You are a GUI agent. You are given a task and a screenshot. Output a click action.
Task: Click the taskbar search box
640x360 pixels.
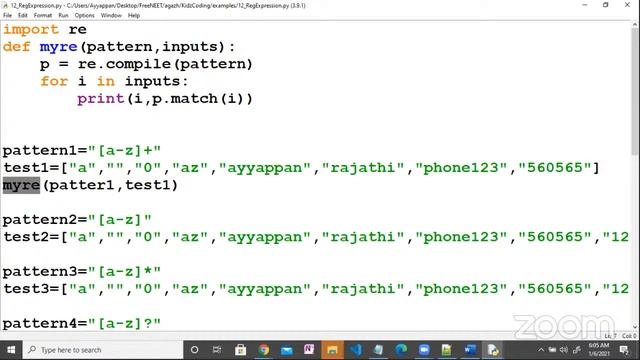(x=103, y=350)
